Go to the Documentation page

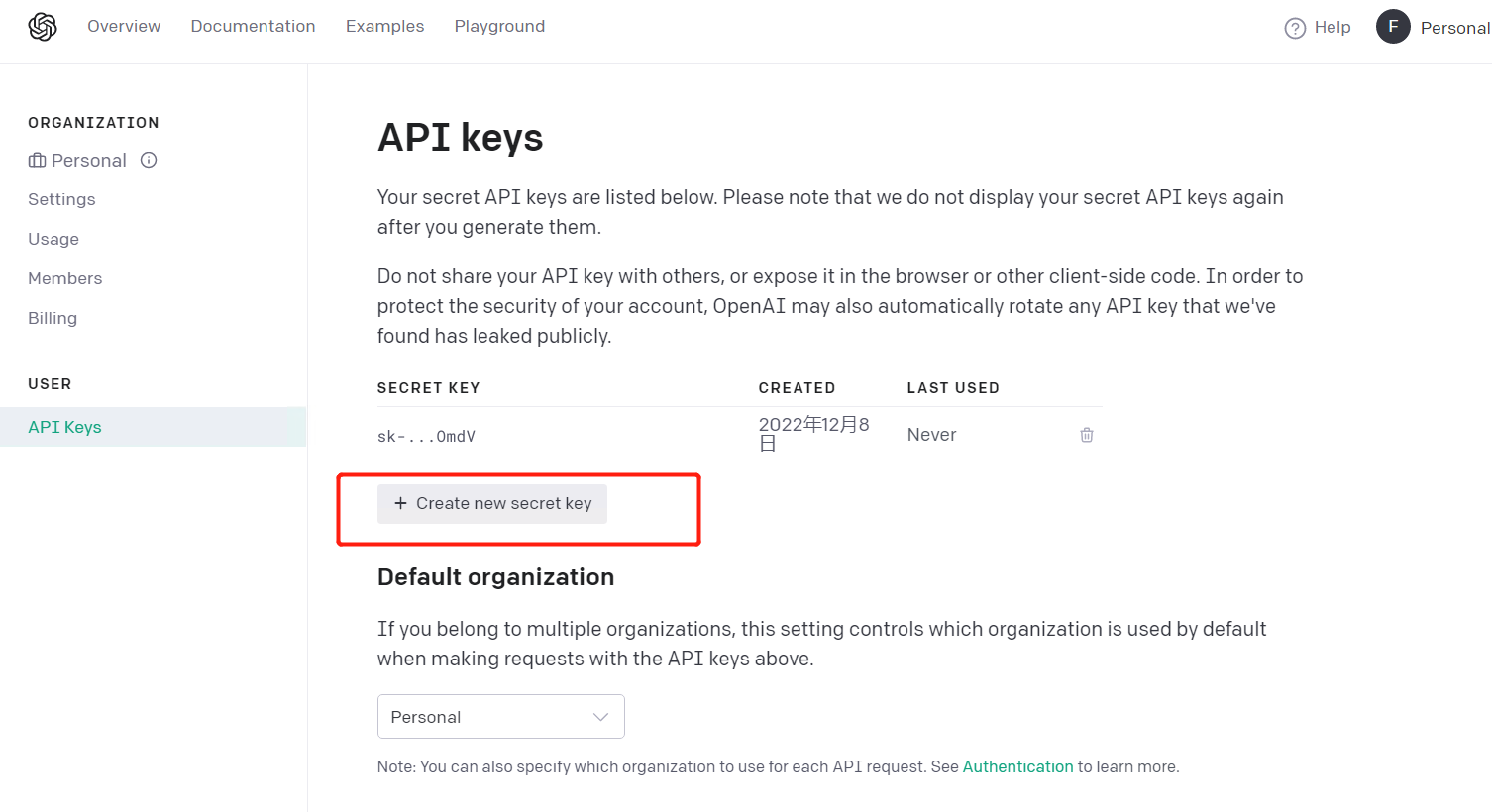pyautogui.click(x=253, y=26)
